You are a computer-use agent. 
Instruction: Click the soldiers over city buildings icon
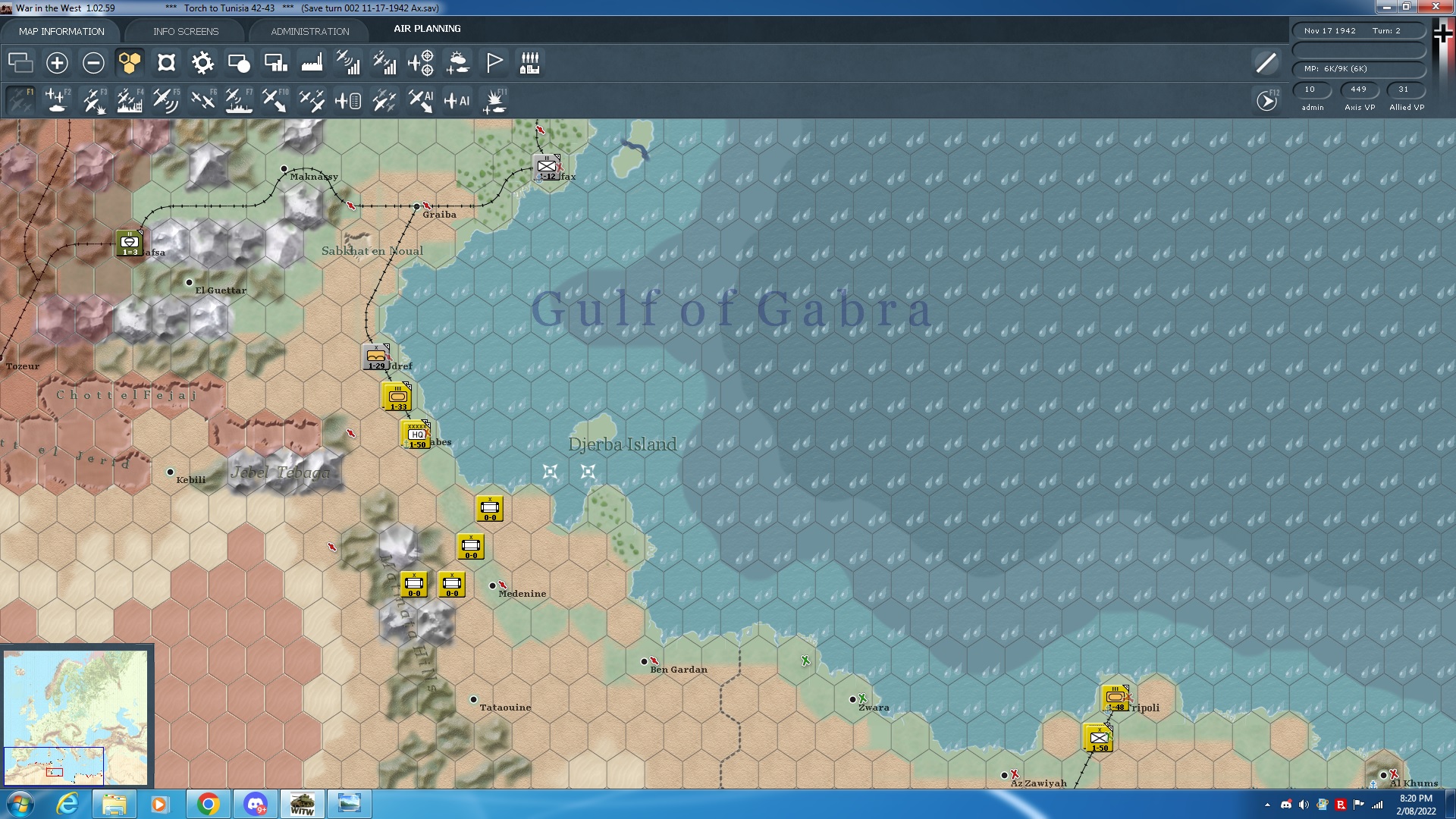click(530, 63)
